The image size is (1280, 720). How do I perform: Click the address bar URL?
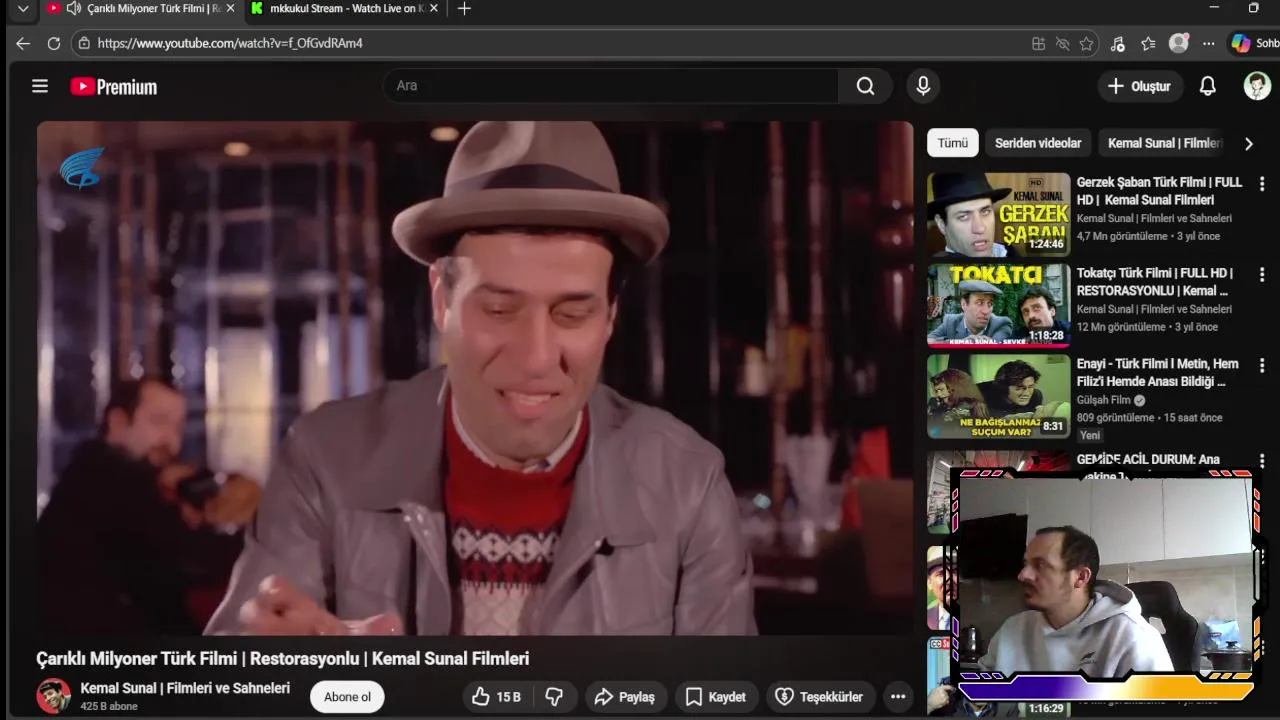click(x=230, y=44)
